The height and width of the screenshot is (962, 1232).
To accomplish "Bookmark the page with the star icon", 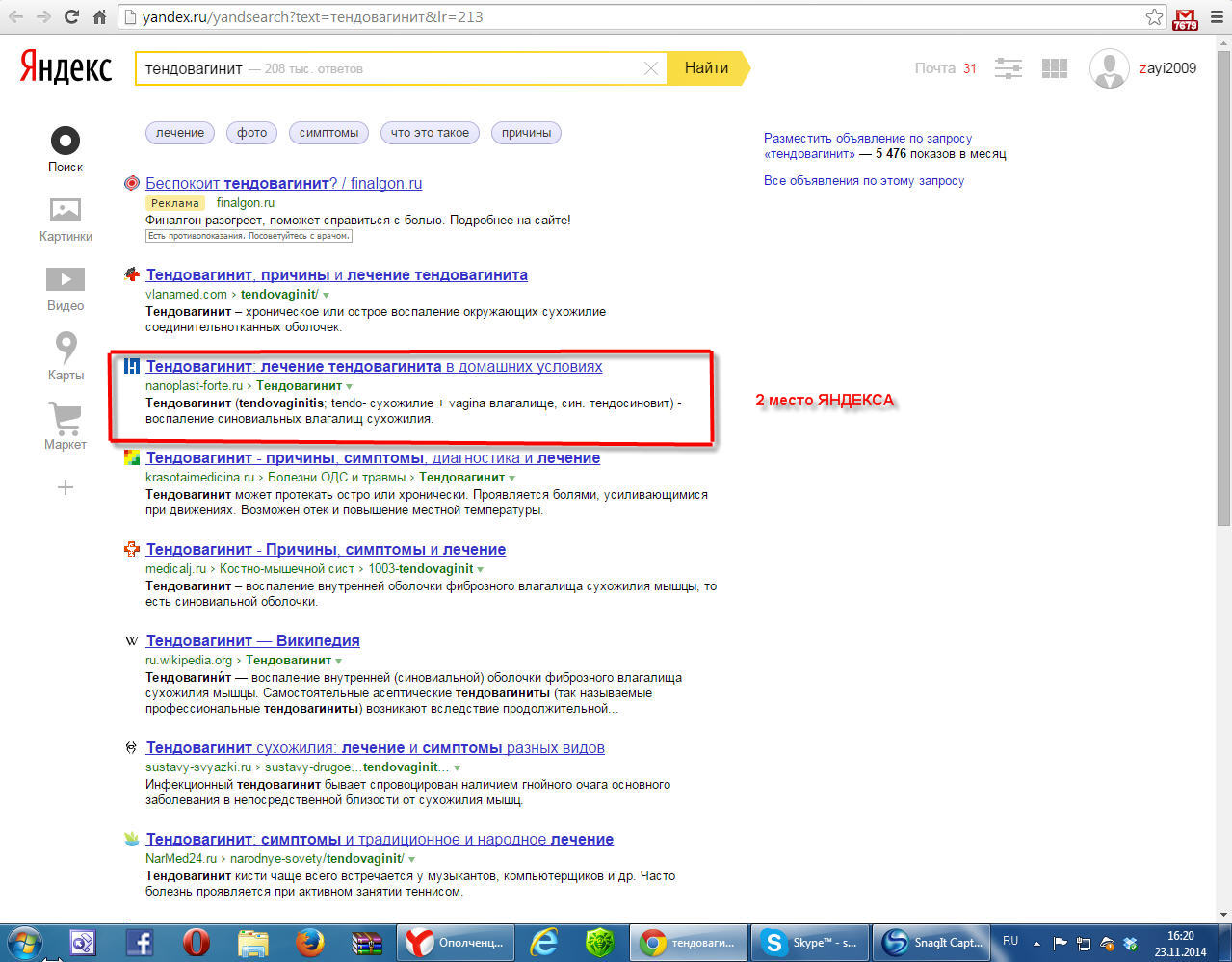I will tap(1154, 17).
